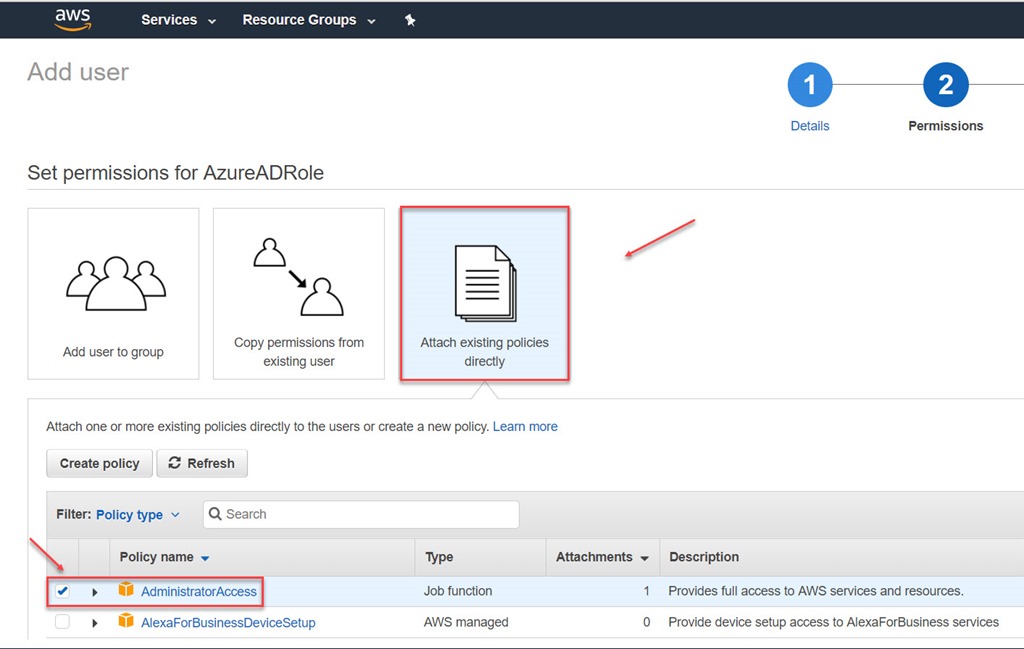
Task: Open the Details step link
Action: coord(810,126)
